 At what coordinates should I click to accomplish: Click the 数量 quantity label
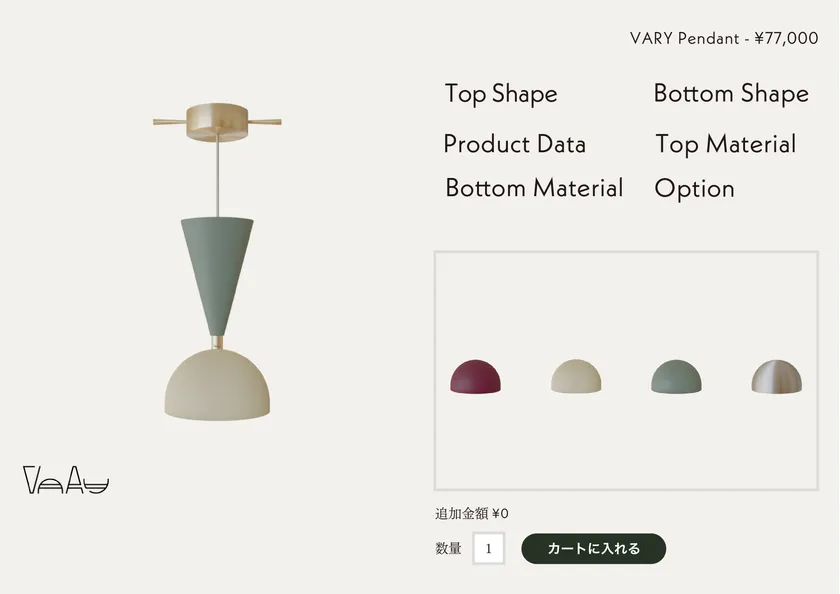click(448, 548)
